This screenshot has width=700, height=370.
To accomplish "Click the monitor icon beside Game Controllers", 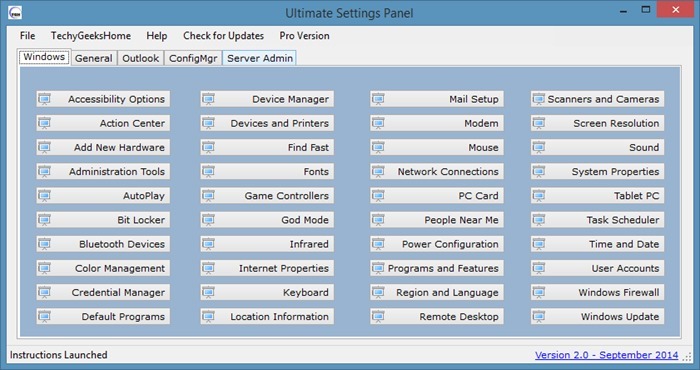I will point(208,195).
